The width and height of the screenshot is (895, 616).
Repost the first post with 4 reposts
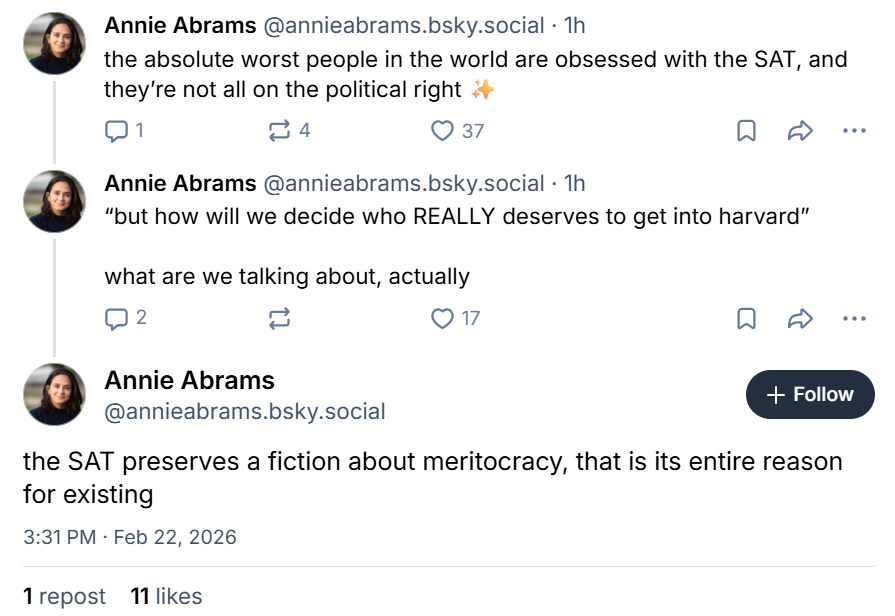(280, 131)
